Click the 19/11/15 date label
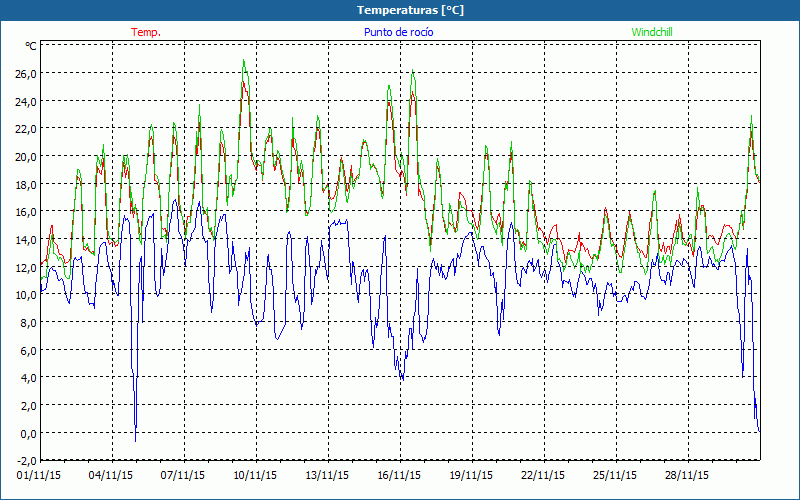The image size is (800, 500). [471, 476]
